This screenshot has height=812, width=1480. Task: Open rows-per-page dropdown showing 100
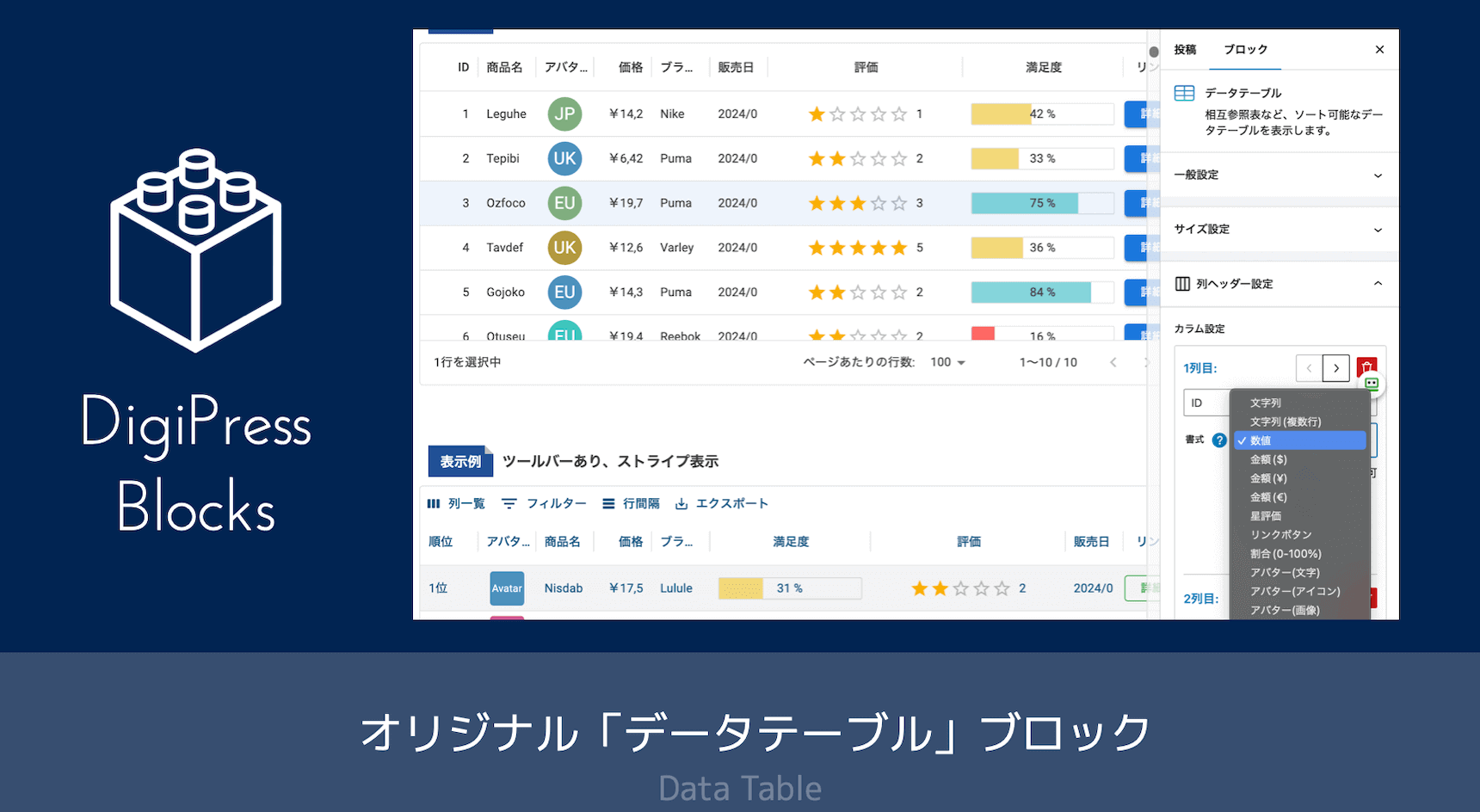[947, 362]
